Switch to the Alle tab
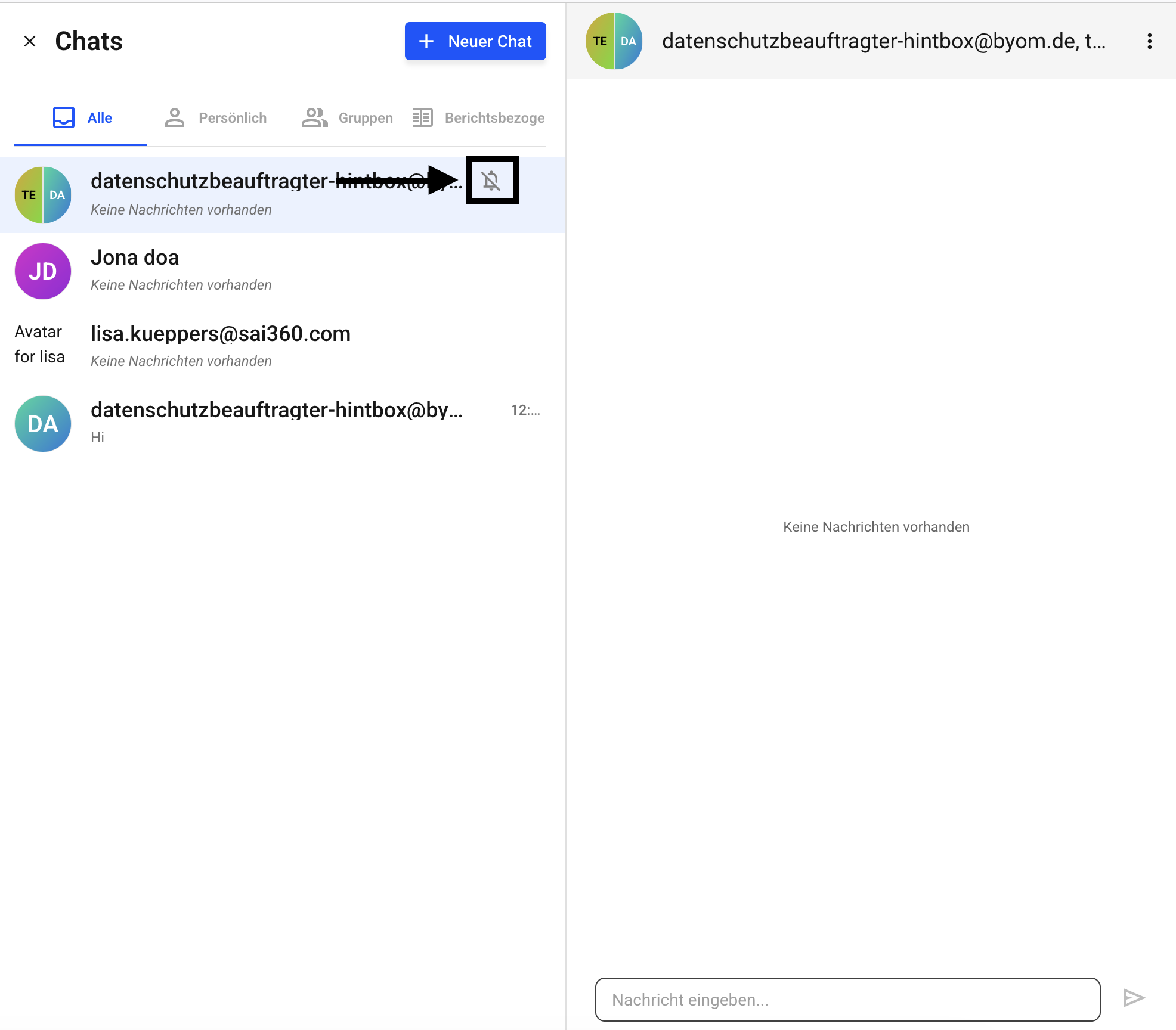Screen dimensions: 1176x1030 pyautogui.click(x=81, y=118)
